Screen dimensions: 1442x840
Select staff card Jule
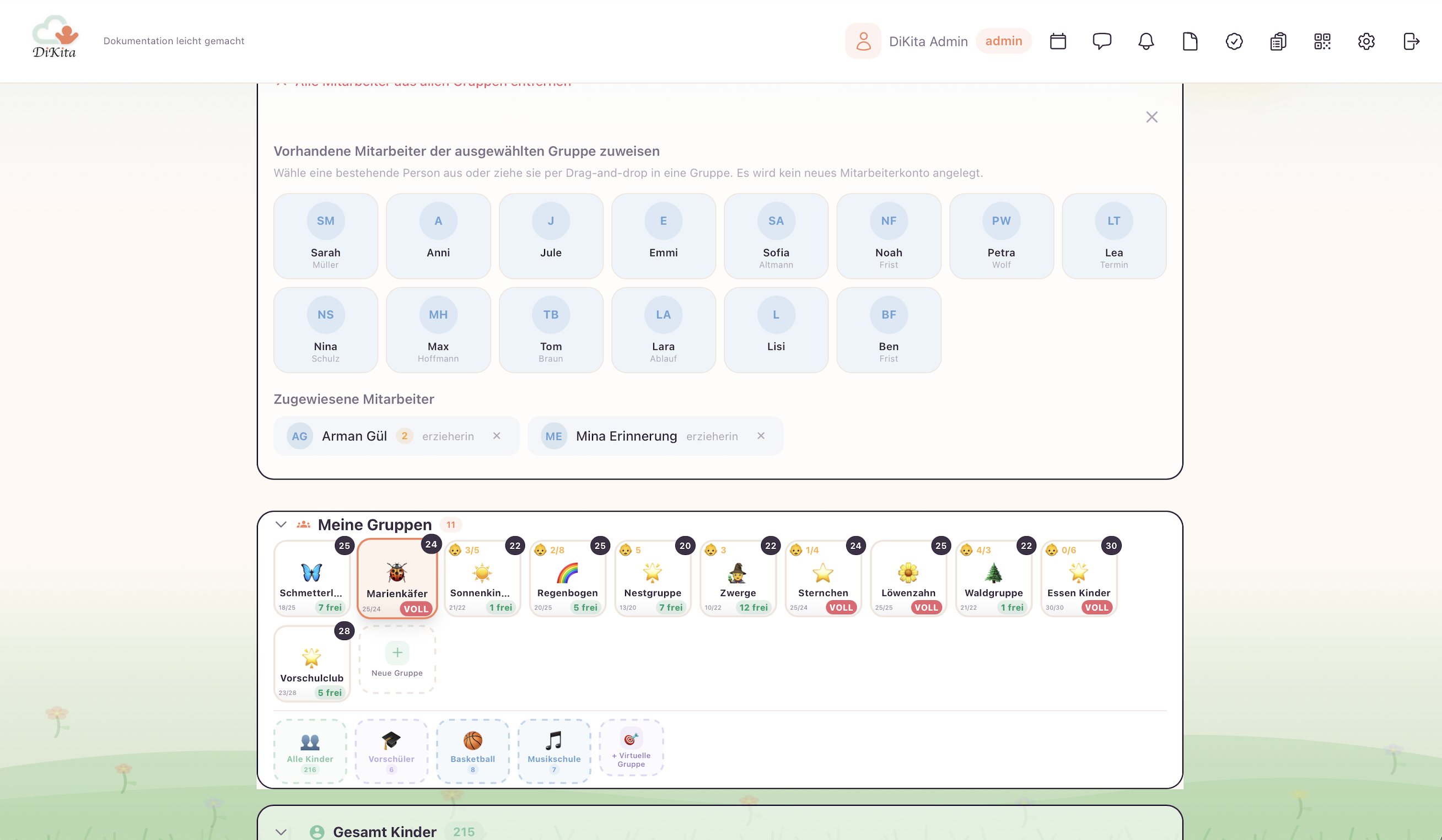(551, 236)
